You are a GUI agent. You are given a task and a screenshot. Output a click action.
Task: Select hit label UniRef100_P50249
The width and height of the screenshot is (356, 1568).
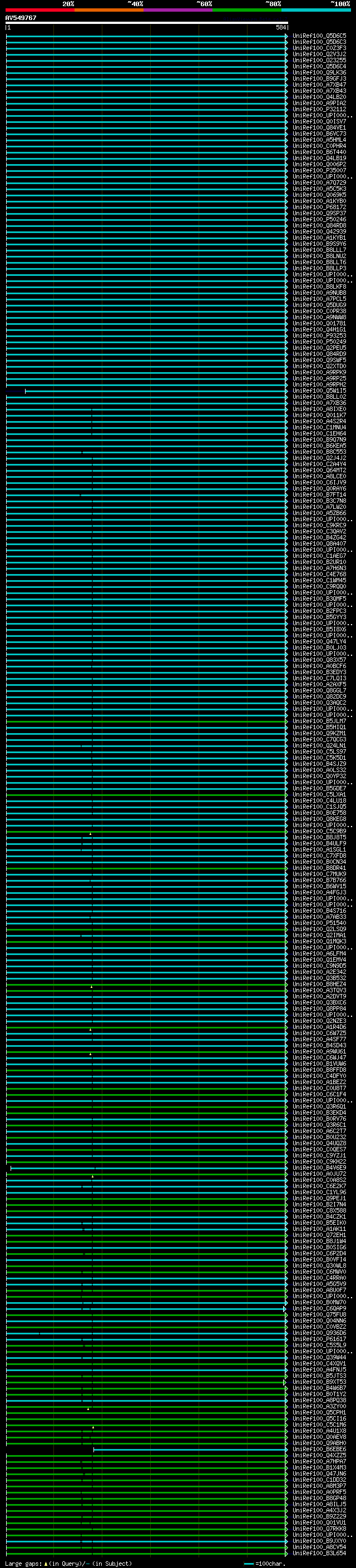pos(319,342)
